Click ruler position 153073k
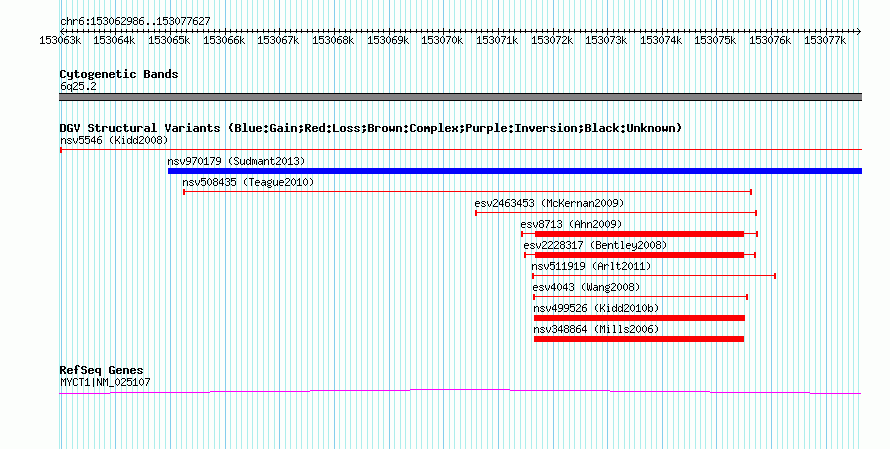Viewport: 890px width, 449px height. pos(606,41)
